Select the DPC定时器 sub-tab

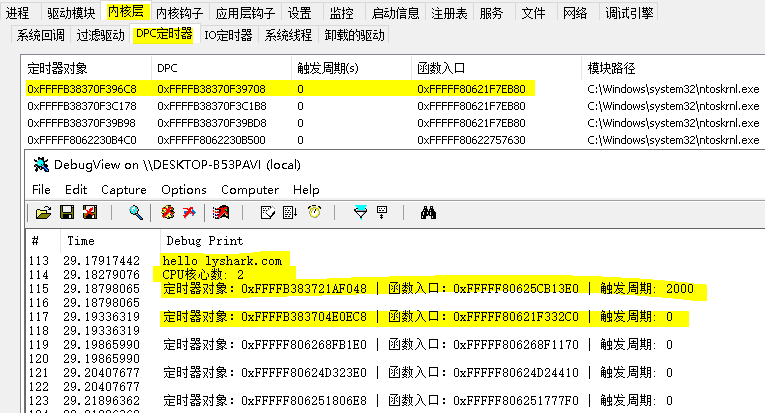164,34
